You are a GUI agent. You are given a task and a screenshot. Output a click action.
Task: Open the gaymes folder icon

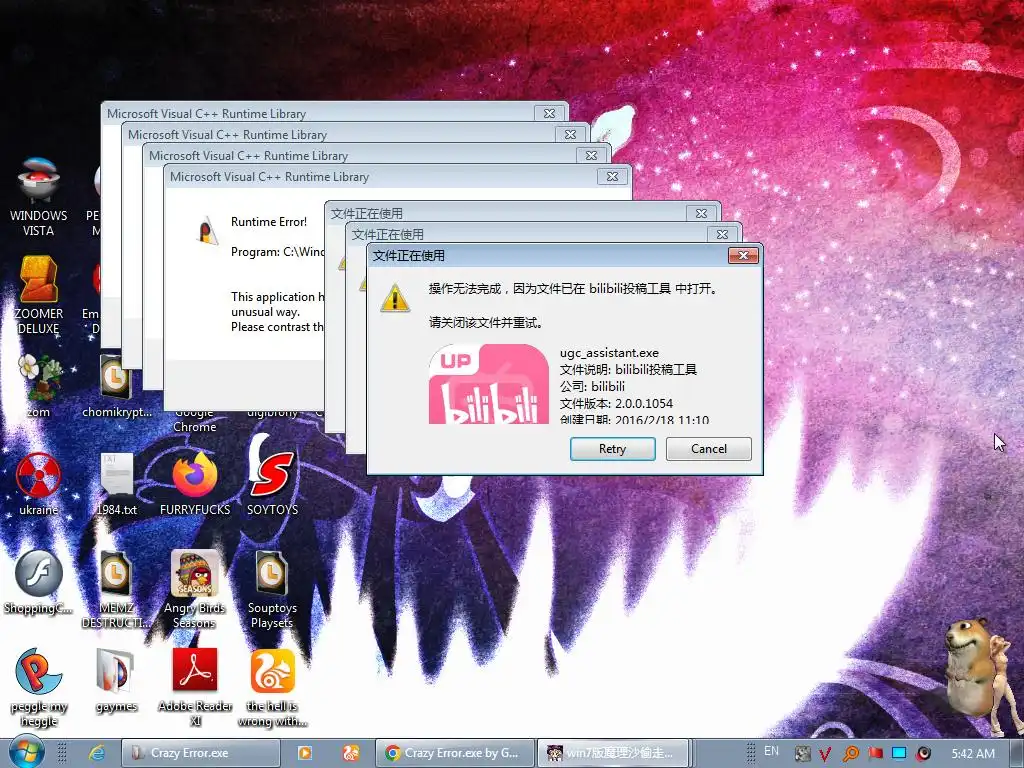116,679
